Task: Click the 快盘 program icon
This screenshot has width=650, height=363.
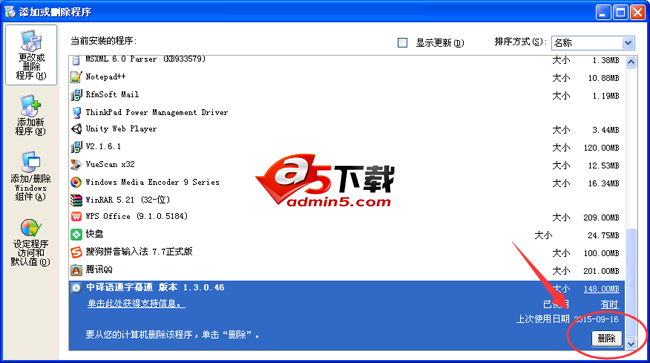Action: pyautogui.click(x=76, y=235)
